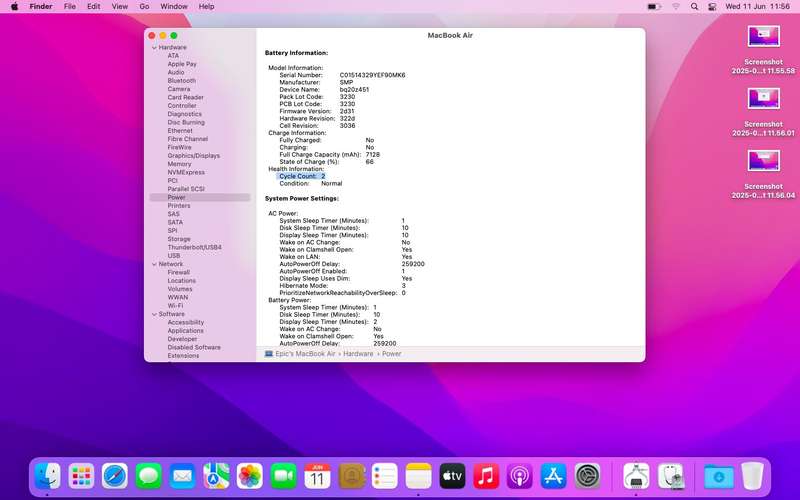
Task: Select the Cycle Count row
Action: (x=302, y=176)
